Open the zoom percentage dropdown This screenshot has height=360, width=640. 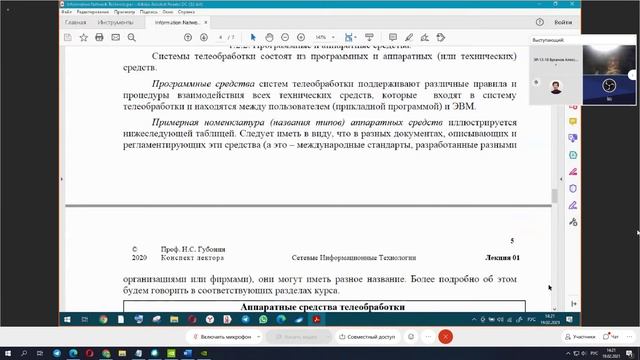tap(333, 38)
